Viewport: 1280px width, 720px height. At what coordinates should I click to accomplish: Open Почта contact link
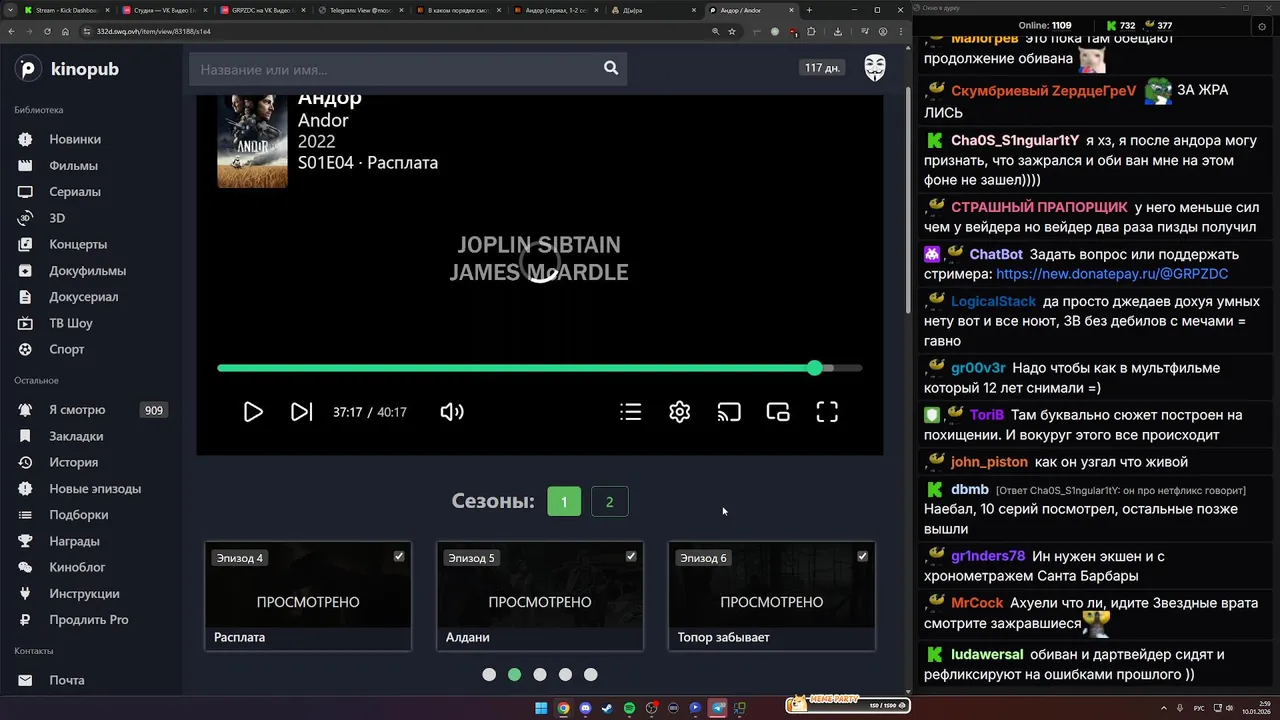pyautogui.click(x=66, y=680)
